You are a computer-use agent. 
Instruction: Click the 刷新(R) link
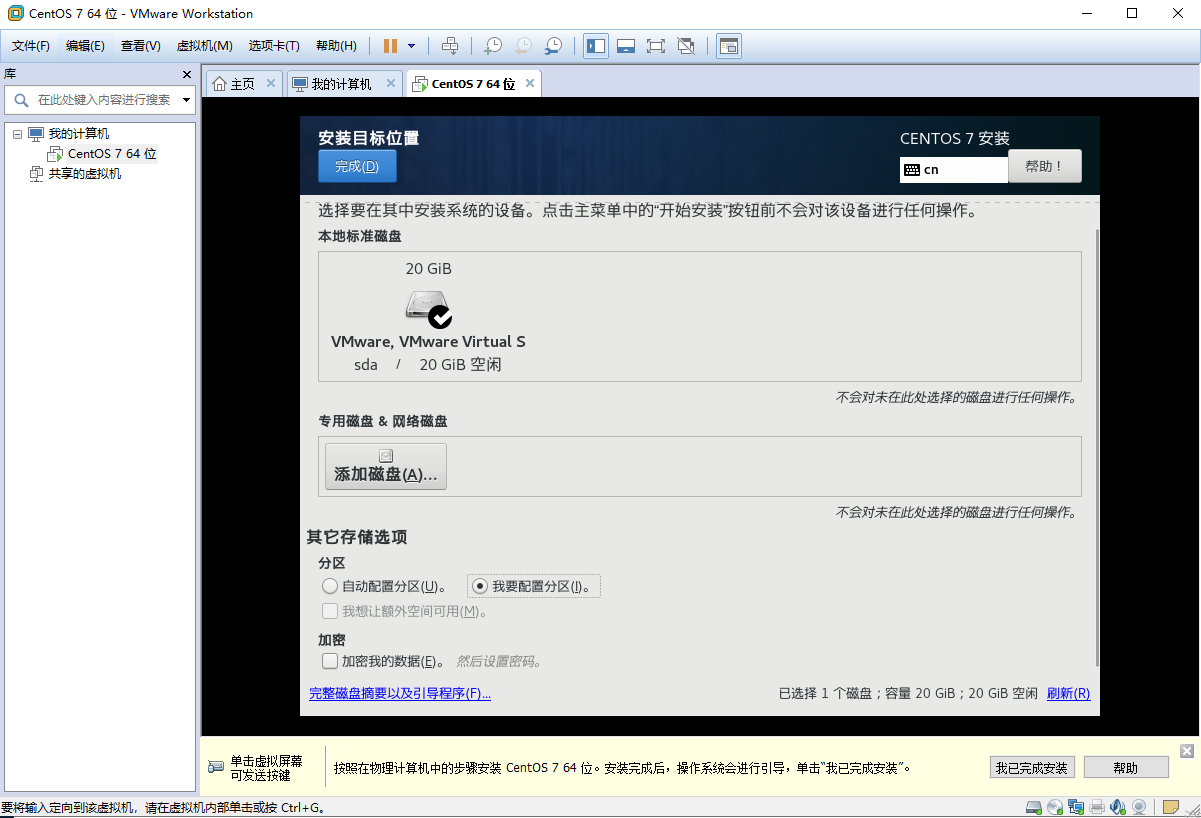click(x=1068, y=693)
